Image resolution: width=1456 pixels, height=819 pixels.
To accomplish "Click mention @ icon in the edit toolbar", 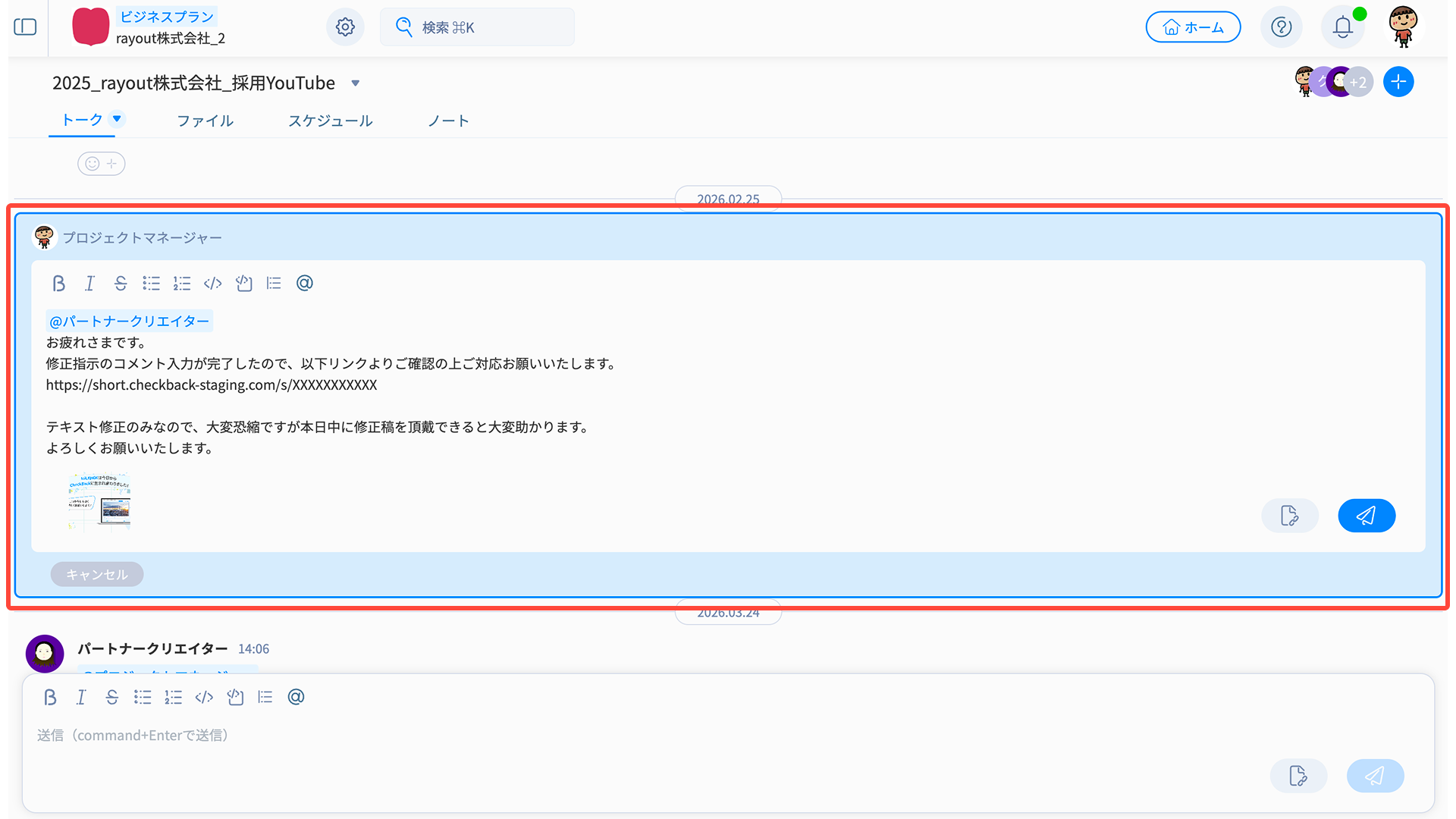I will click(304, 284).
